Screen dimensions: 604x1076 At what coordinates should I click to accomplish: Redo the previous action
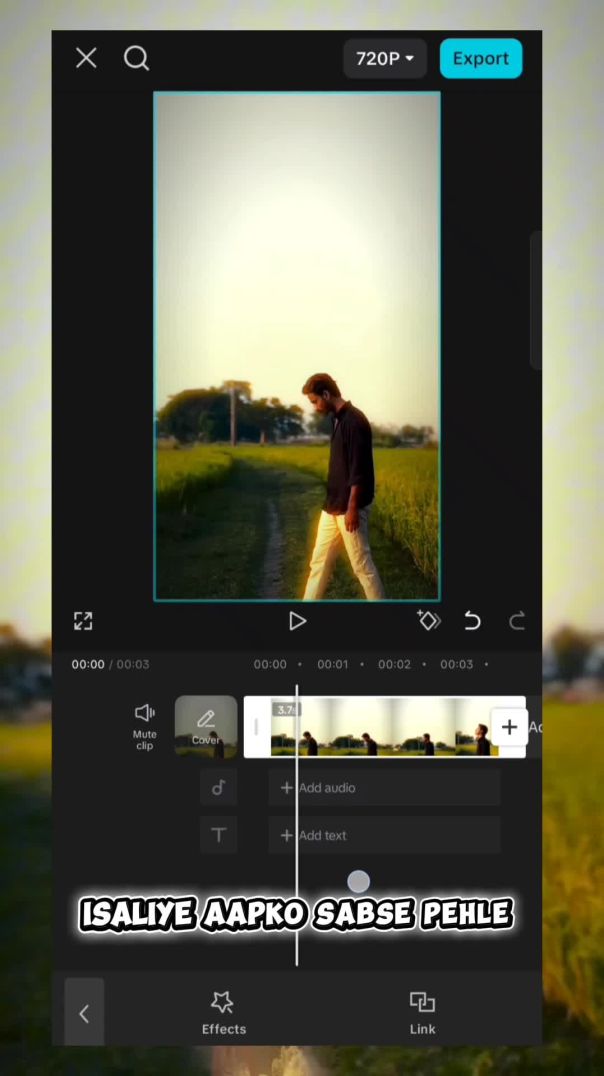517,621
